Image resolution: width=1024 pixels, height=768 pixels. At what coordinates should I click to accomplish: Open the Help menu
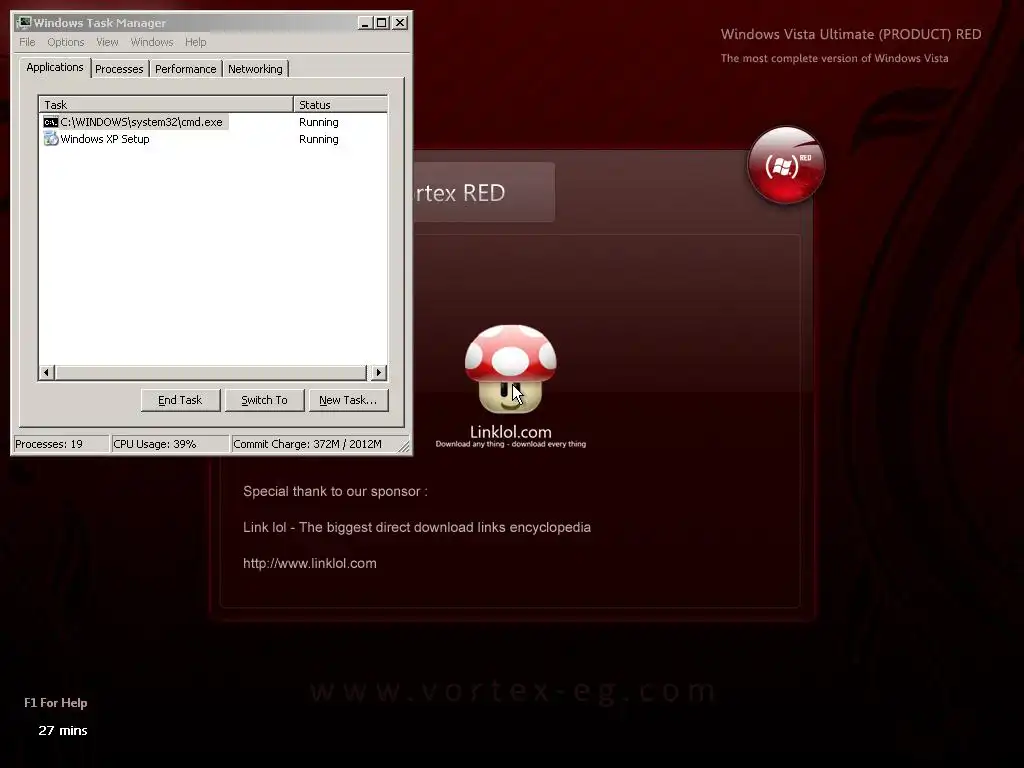pos(195,42)
